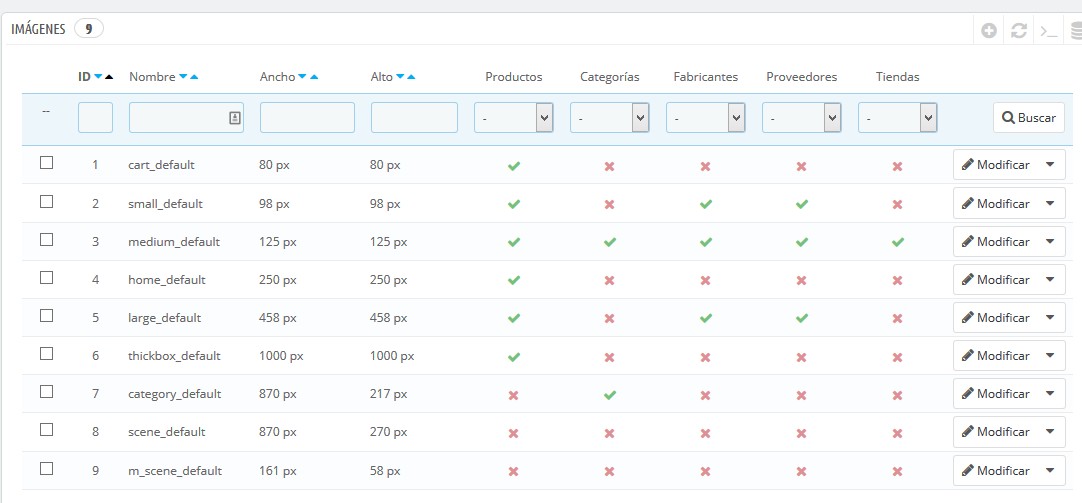Click the add new image type plus icon
The height and width of the screenshot is (503, 1082).
[988, 31]
